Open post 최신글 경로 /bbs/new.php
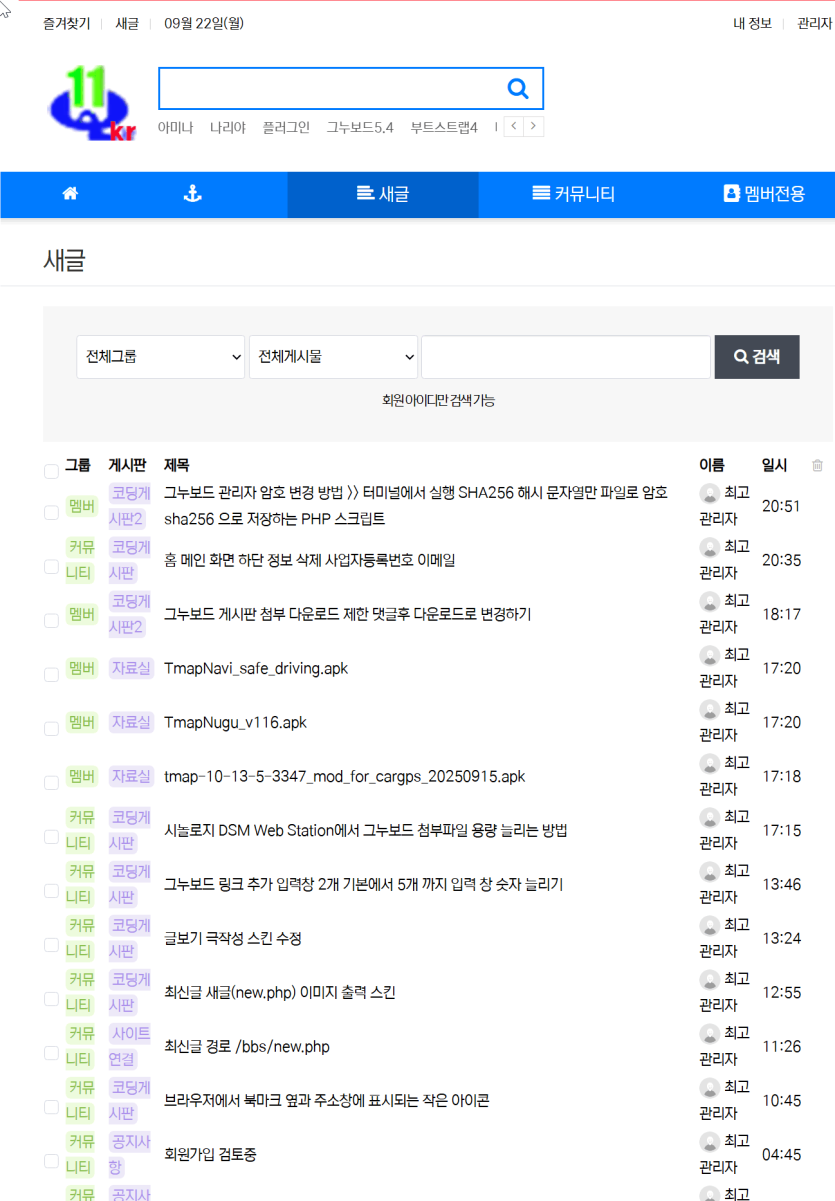The image size is (835, 1201). click(x=247, y=1046)
